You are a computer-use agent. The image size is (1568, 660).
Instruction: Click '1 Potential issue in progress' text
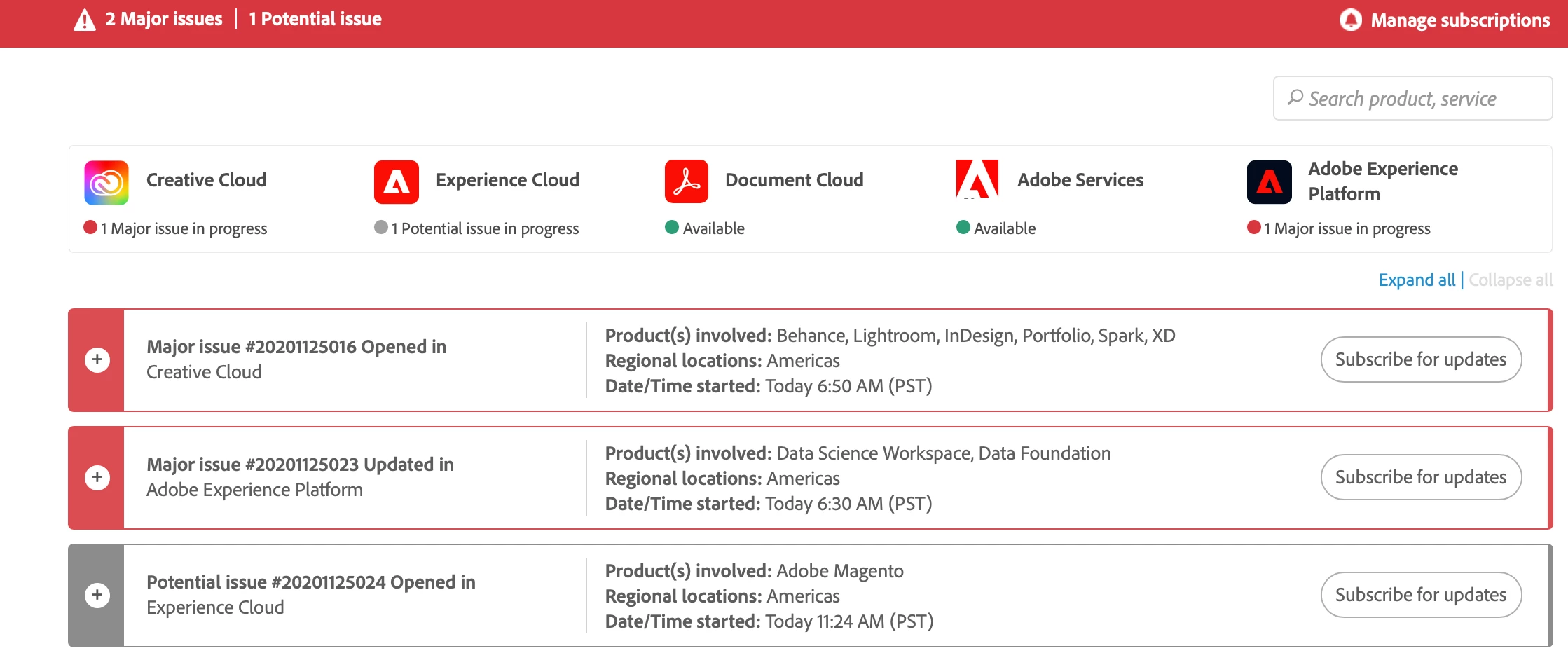485,228
